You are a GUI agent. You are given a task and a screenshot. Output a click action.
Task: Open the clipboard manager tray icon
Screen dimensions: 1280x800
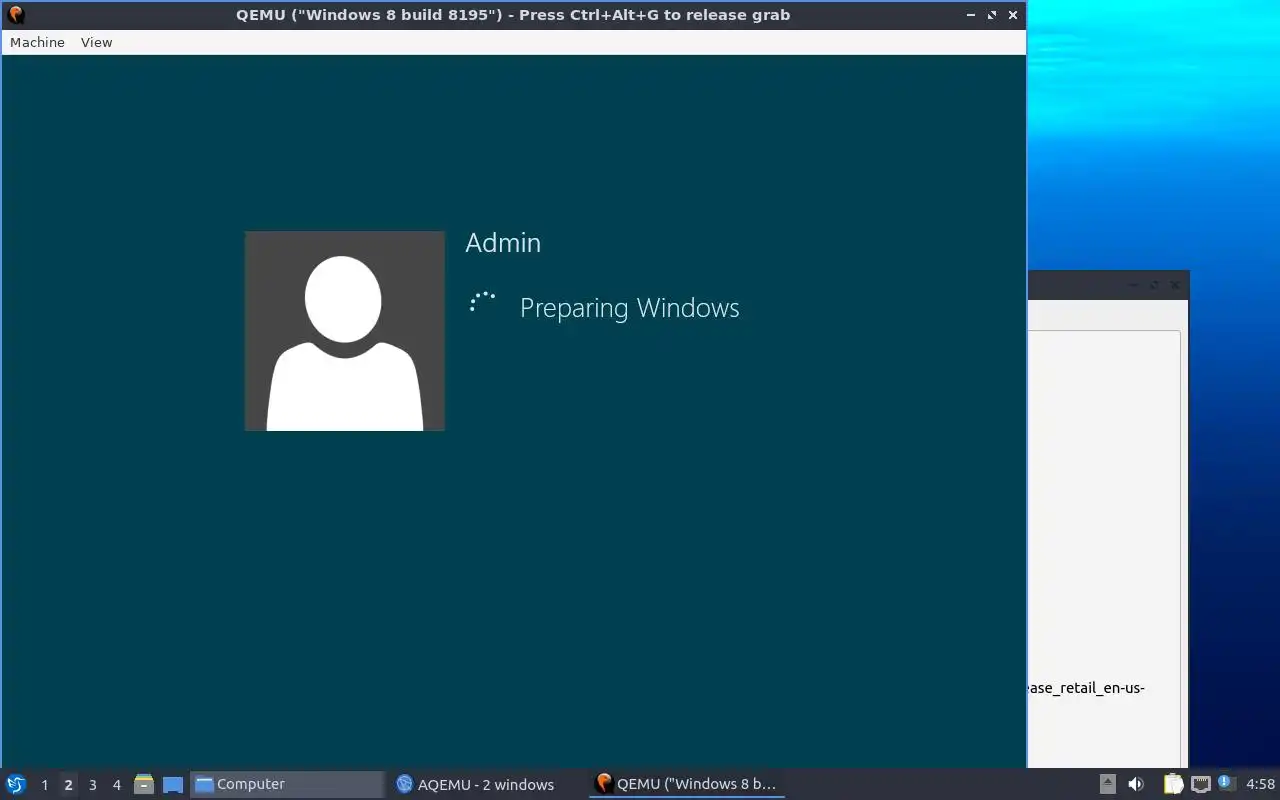point(1172,784)
